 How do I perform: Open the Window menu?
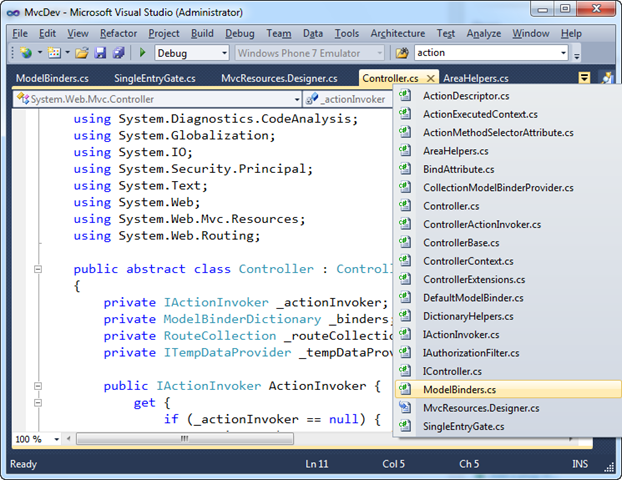(x=530, y=33)
